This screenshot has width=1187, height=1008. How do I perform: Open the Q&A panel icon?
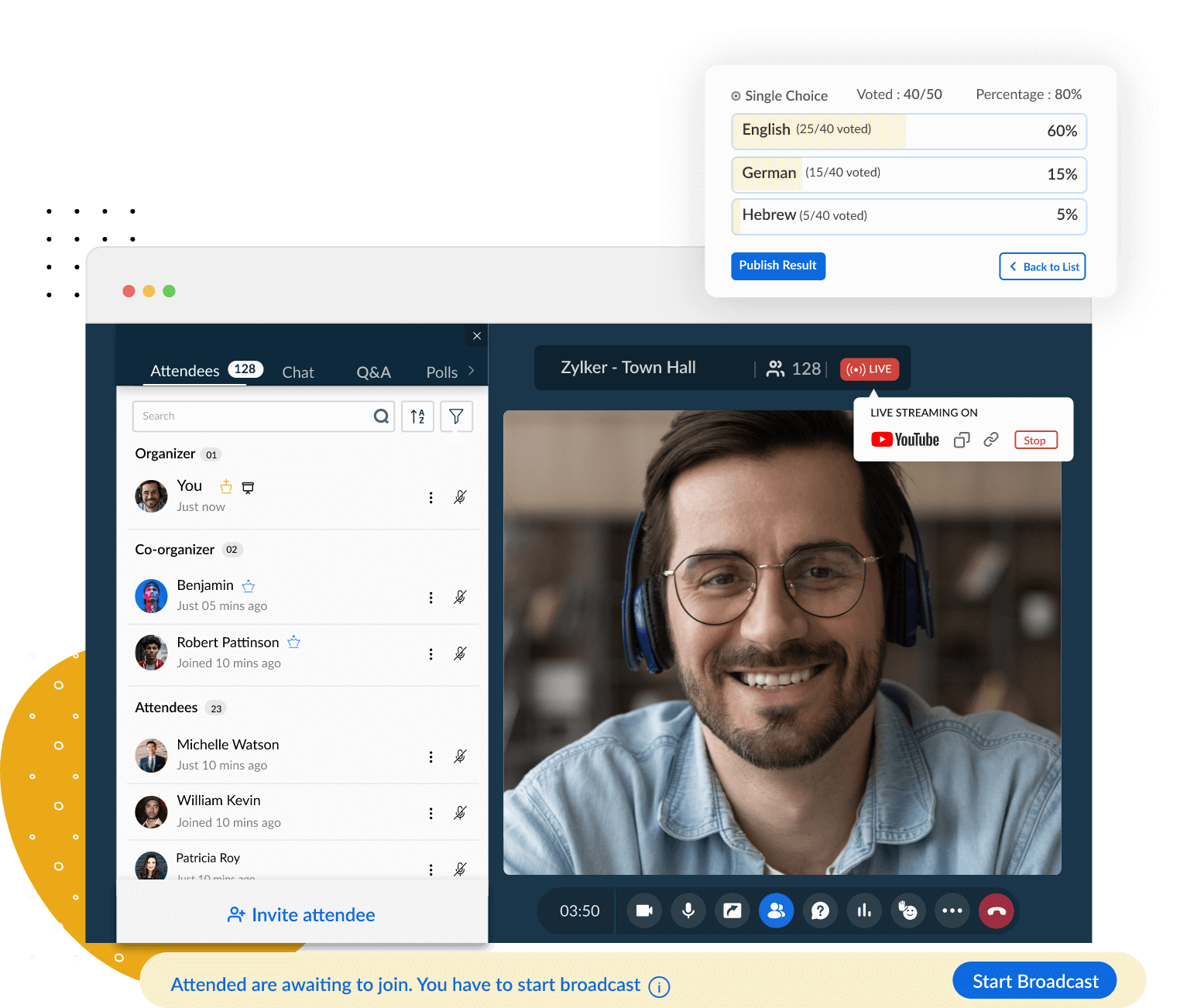click(x=820, y=910)
